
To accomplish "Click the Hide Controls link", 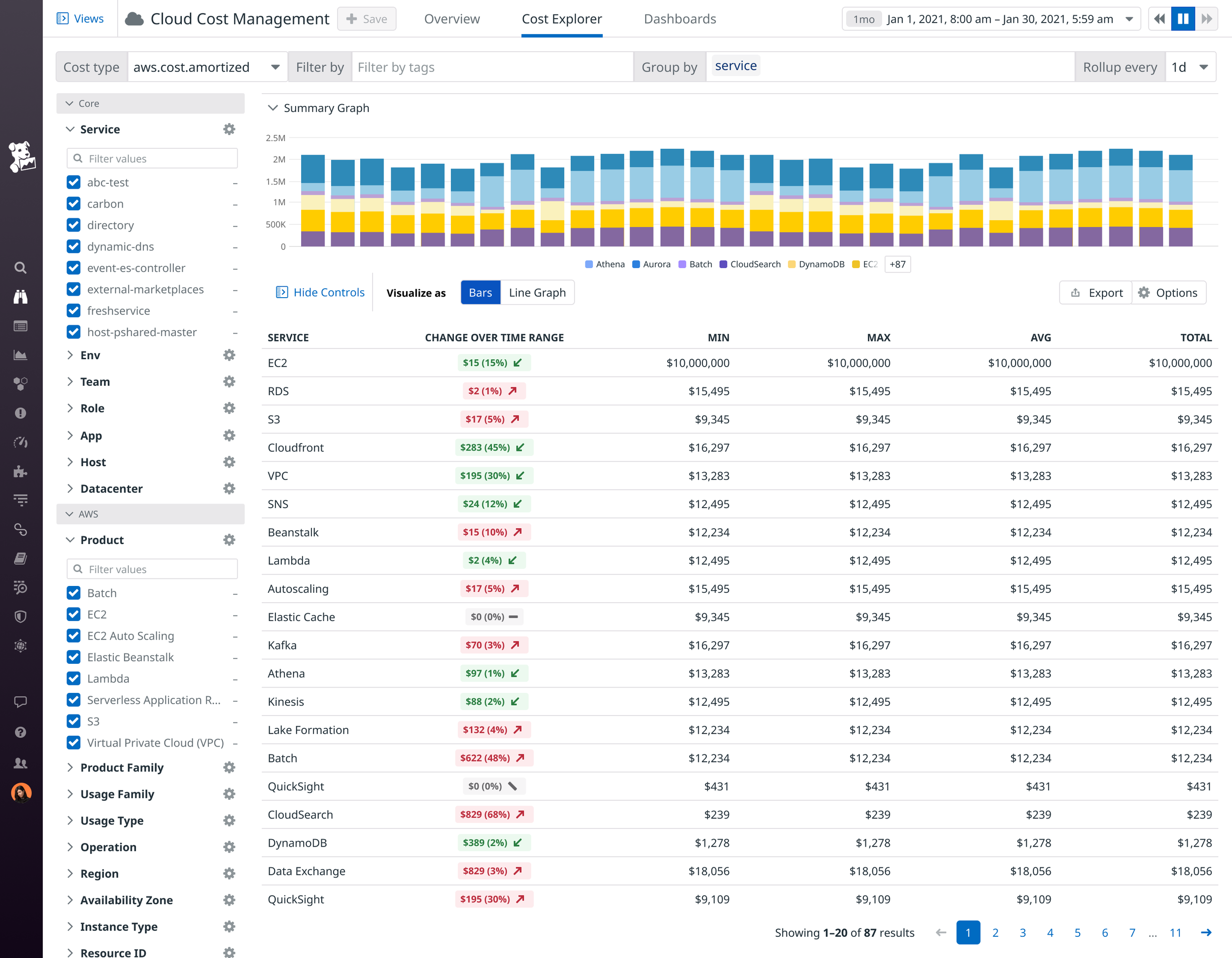I will tap(320, 292).
